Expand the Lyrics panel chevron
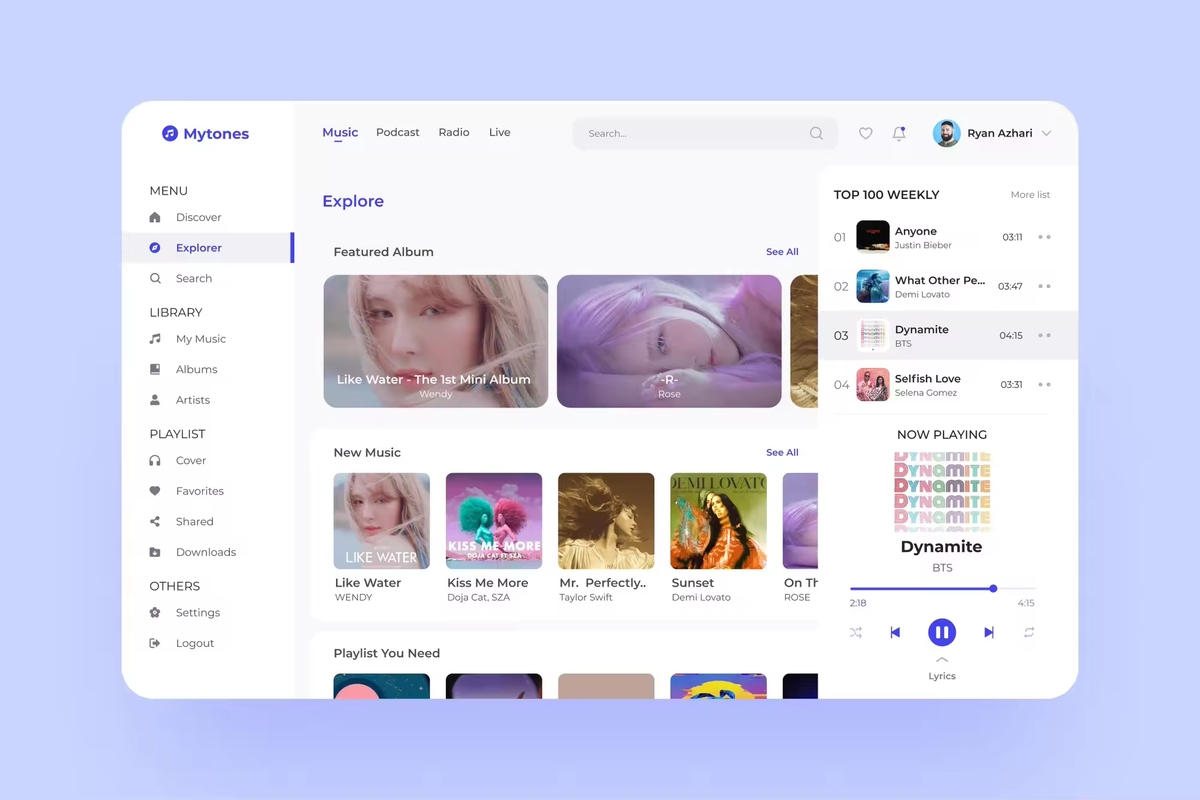1200x800 pixels. [941, 660]
